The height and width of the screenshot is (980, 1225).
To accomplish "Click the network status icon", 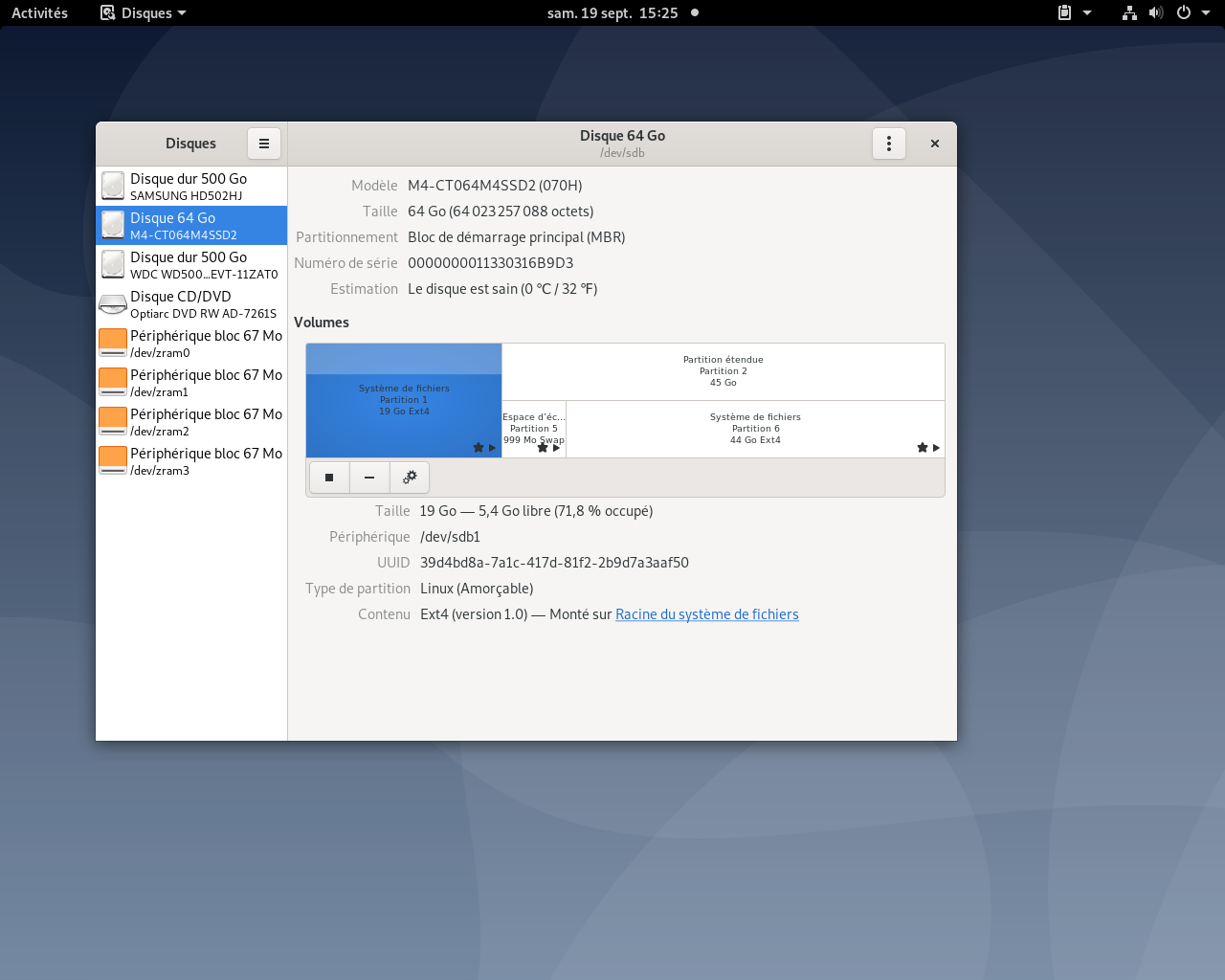I will (x=1129, y=12).
